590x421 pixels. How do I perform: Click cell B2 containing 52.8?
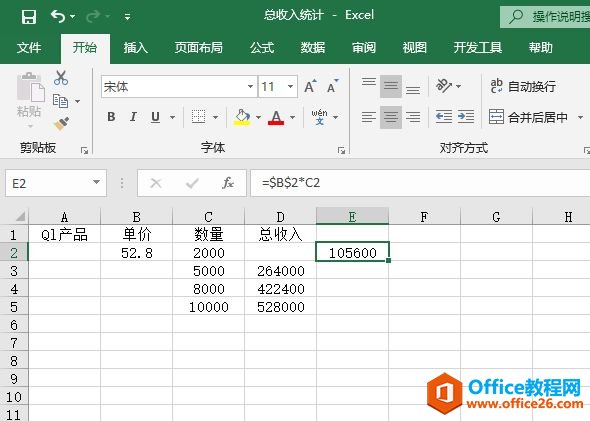point(137,253)
